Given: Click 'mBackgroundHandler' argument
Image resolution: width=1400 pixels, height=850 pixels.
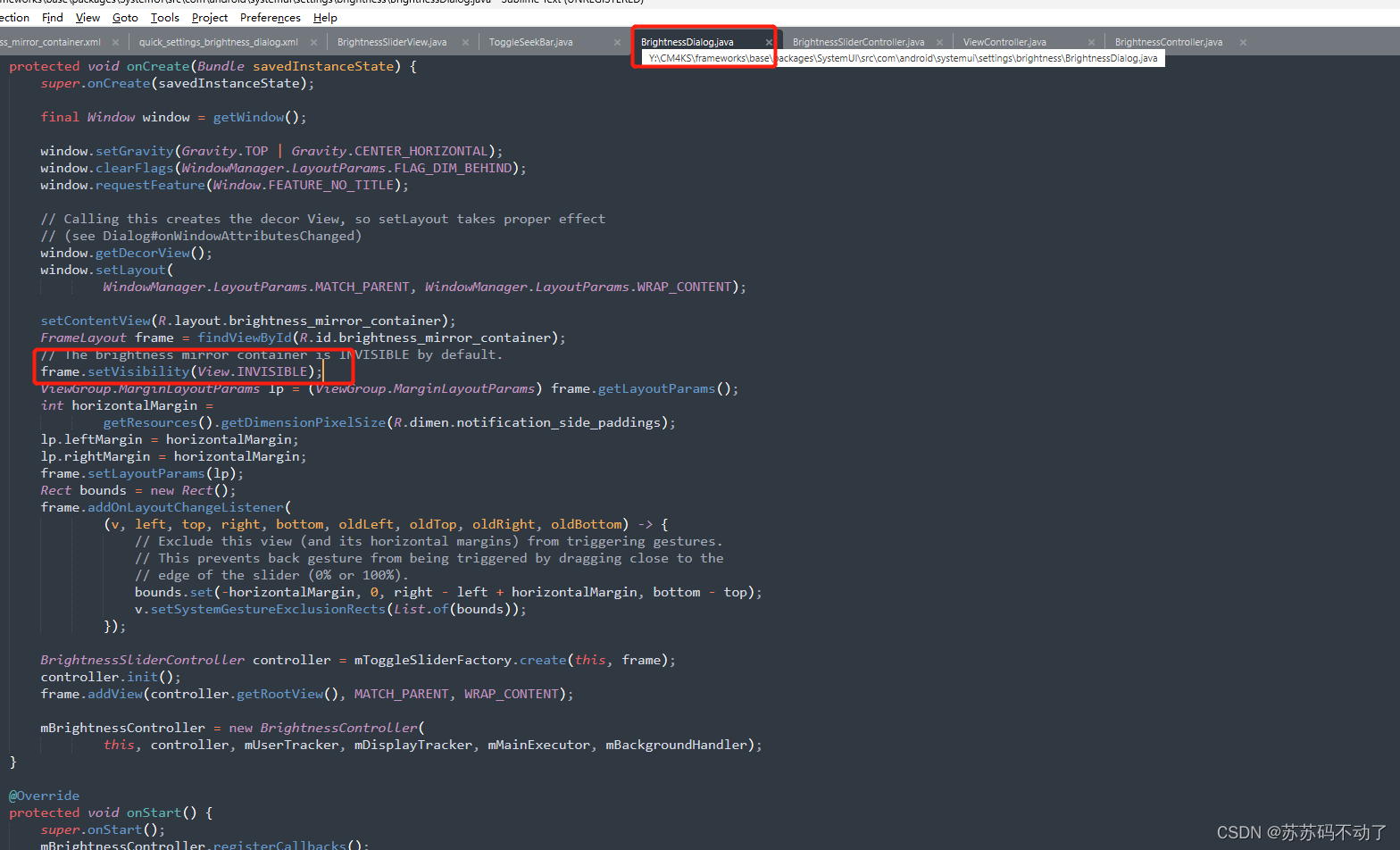Looking at the screenshot, I should click(677, 745).
